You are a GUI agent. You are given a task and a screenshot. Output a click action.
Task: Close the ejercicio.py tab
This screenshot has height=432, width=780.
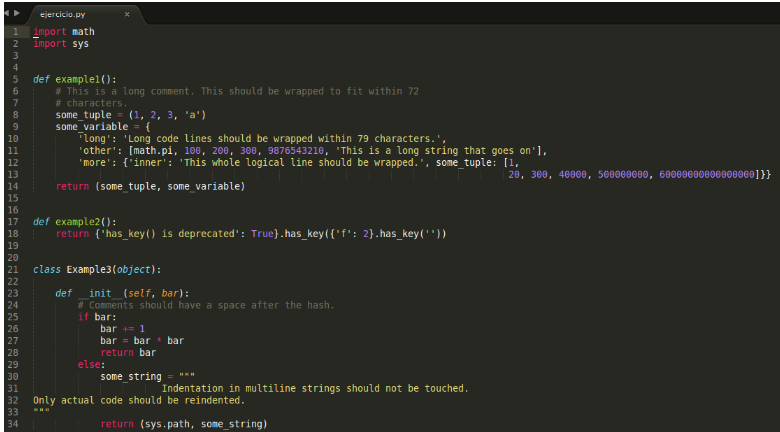coord(127,15)
